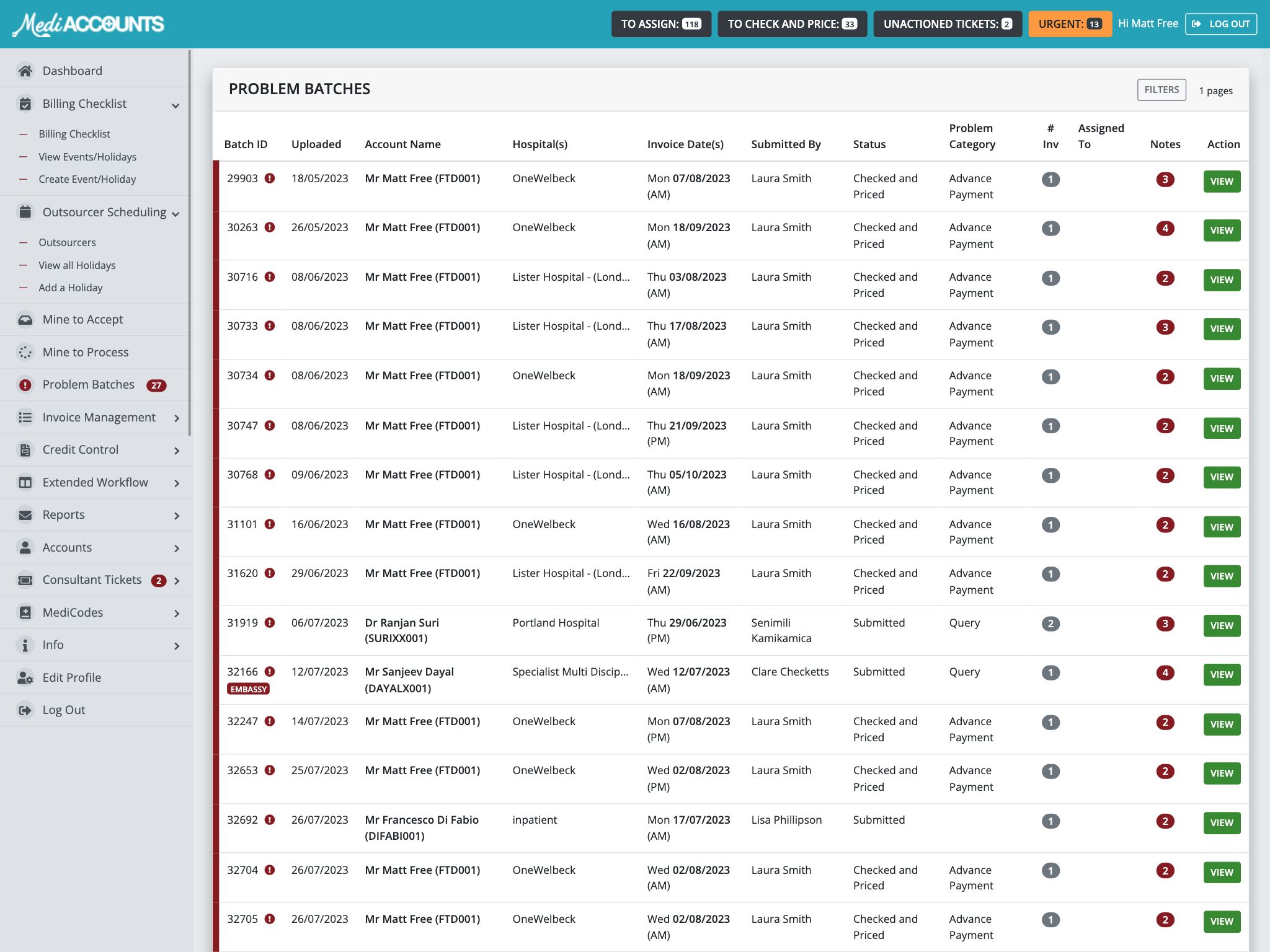Collapse the Outsourcer Scheduling menu

(175, 214)
